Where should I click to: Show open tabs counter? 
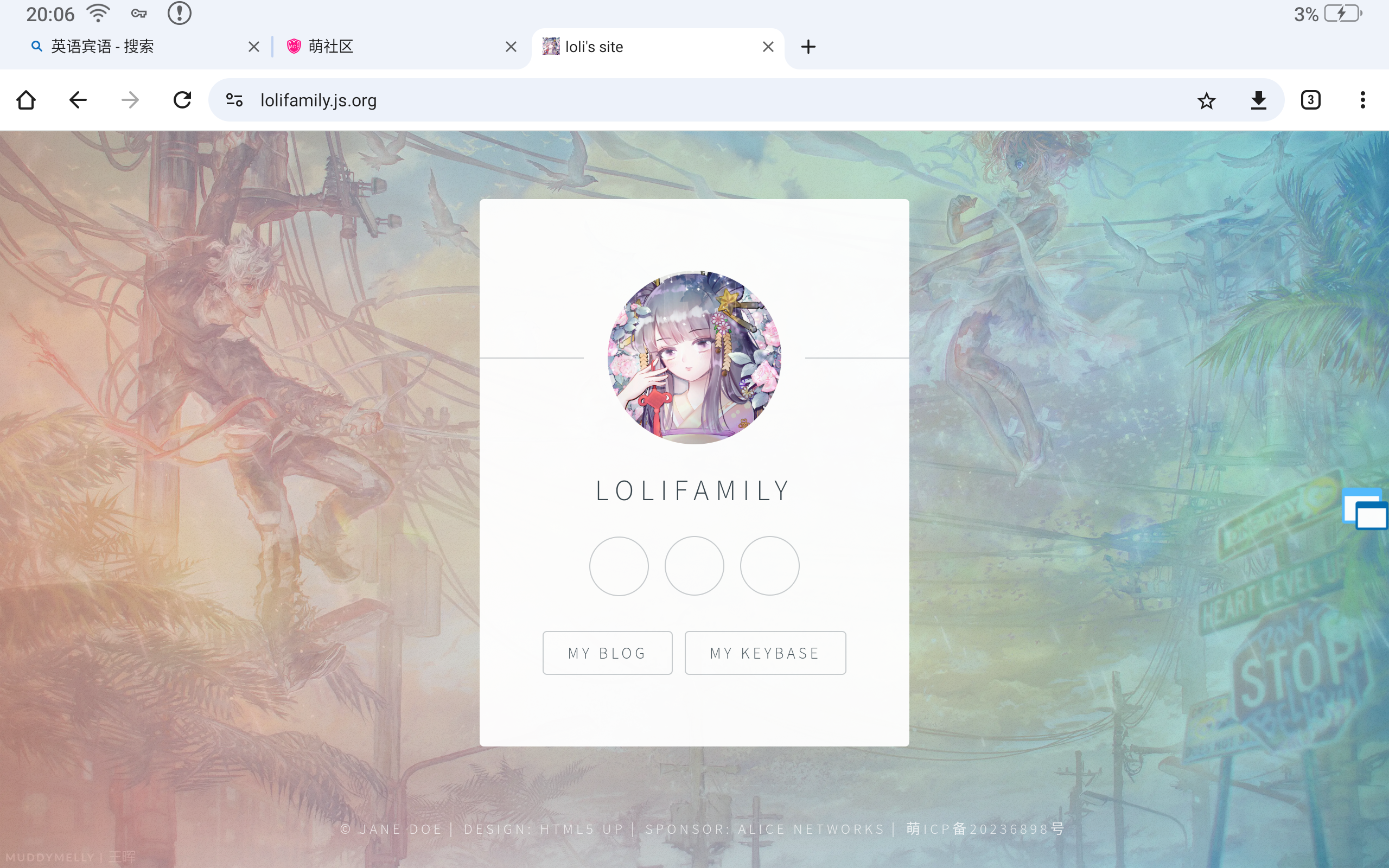pyautogui.click(x=1310, y=100)
